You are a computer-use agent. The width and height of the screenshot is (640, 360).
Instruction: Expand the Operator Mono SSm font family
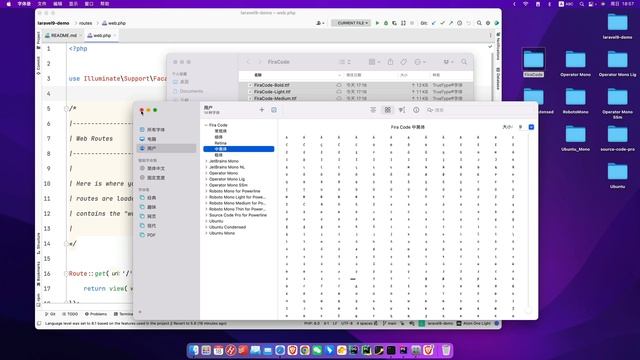[x=206, y=185]
